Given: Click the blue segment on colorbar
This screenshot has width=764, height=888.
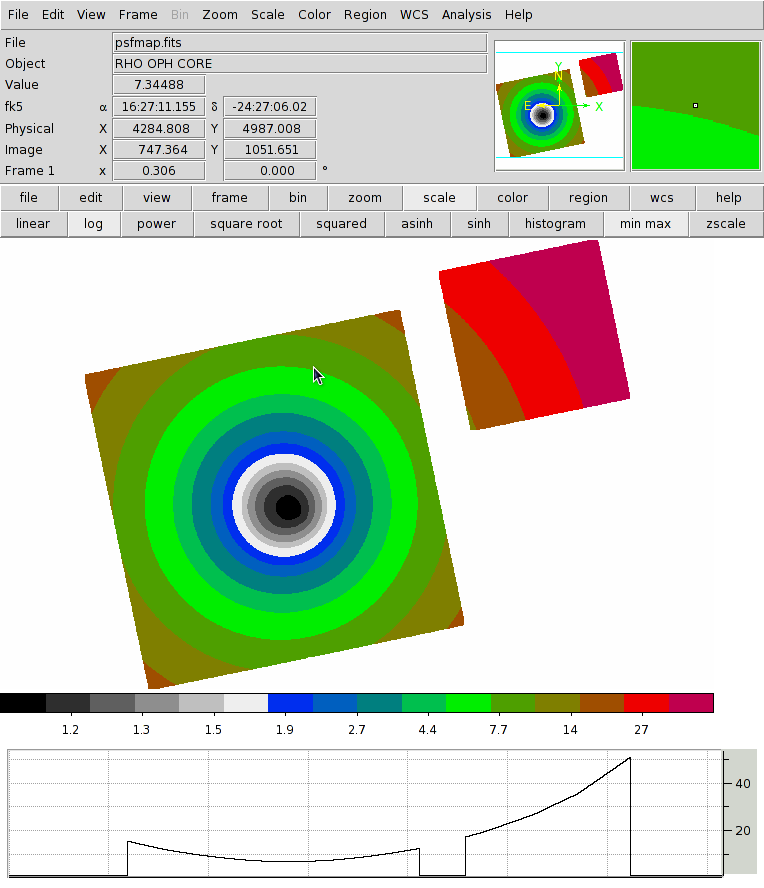Looking at the screenshot, I should (290, 703).
